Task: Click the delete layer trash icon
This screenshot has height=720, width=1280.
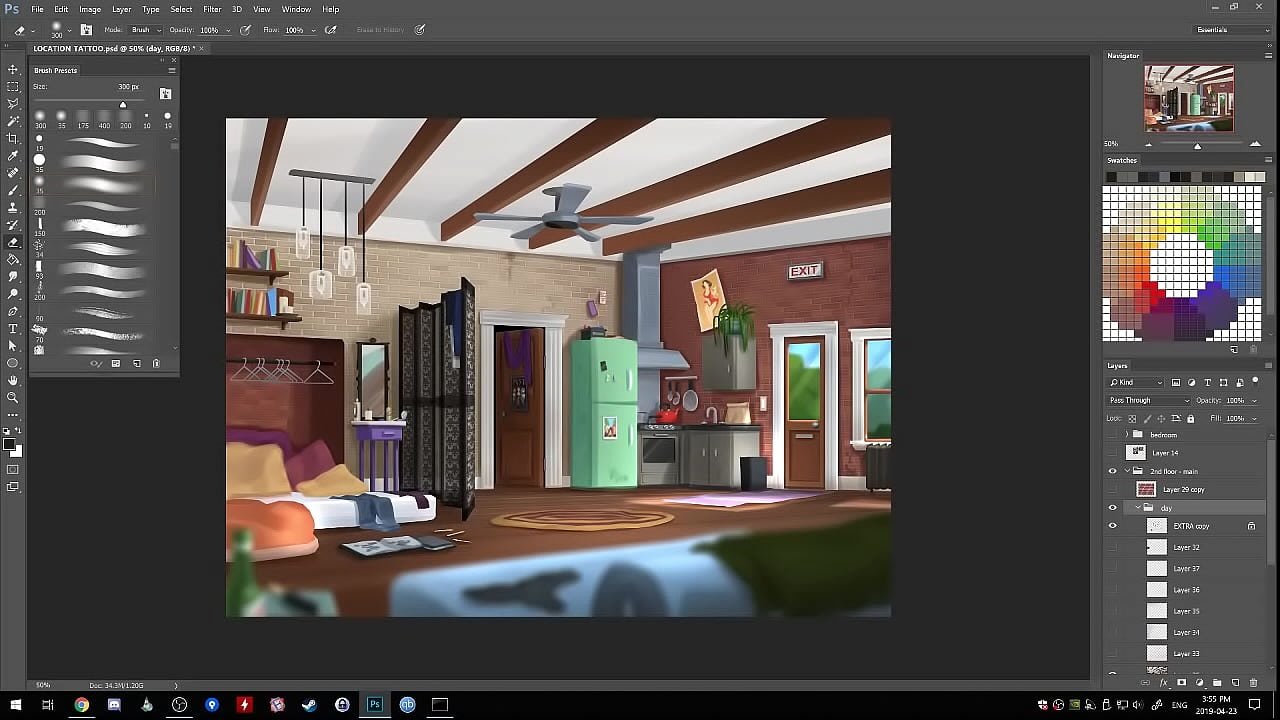Action: pos(1253,683)
